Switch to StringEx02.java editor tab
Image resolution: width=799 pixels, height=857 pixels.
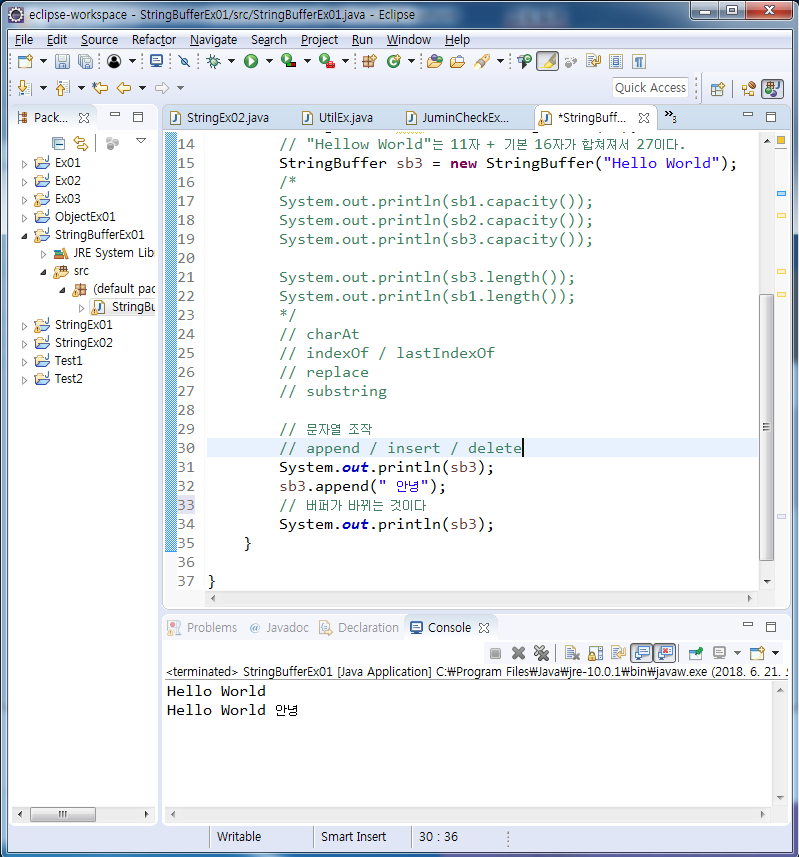pyautogui.click(x=219, y=118)
